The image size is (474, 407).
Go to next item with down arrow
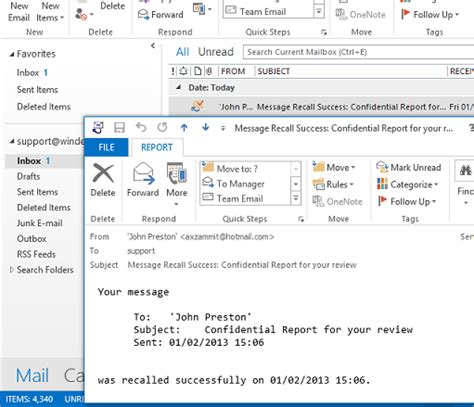coord(205,127)
